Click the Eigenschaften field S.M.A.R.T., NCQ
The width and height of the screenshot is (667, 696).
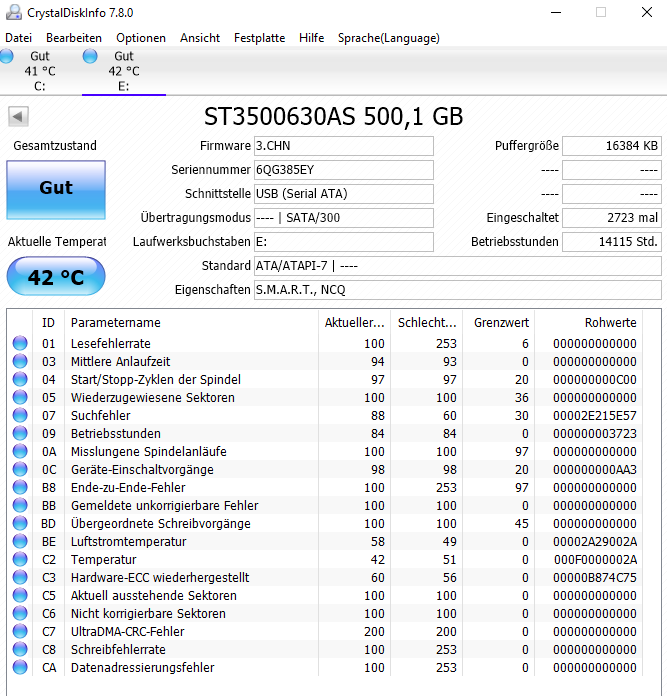click(458, 289)
